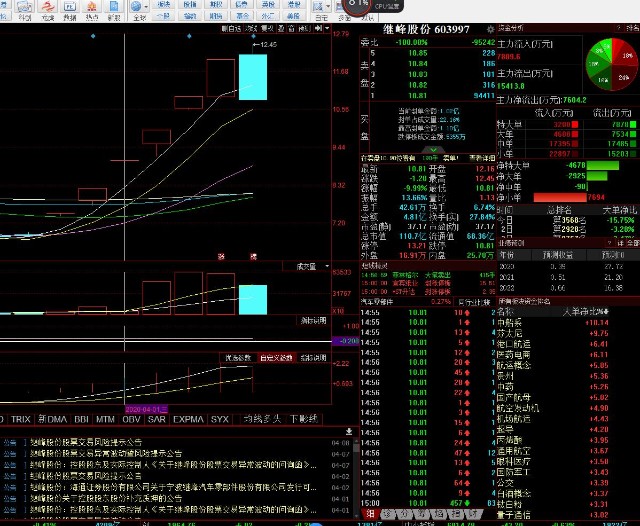This screenshot has width=640, height=526.
Task: Switch to the SYX indicator tab
Action: pos(220,419)
